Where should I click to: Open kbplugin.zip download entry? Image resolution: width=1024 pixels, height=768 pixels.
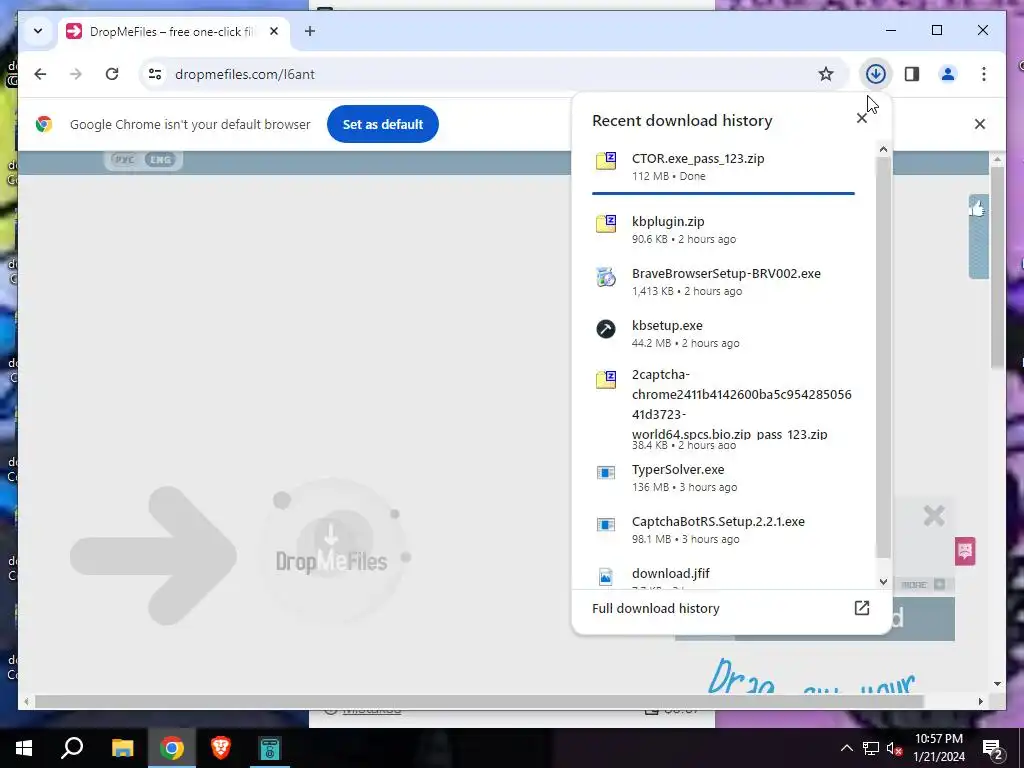tap(724, 229)
